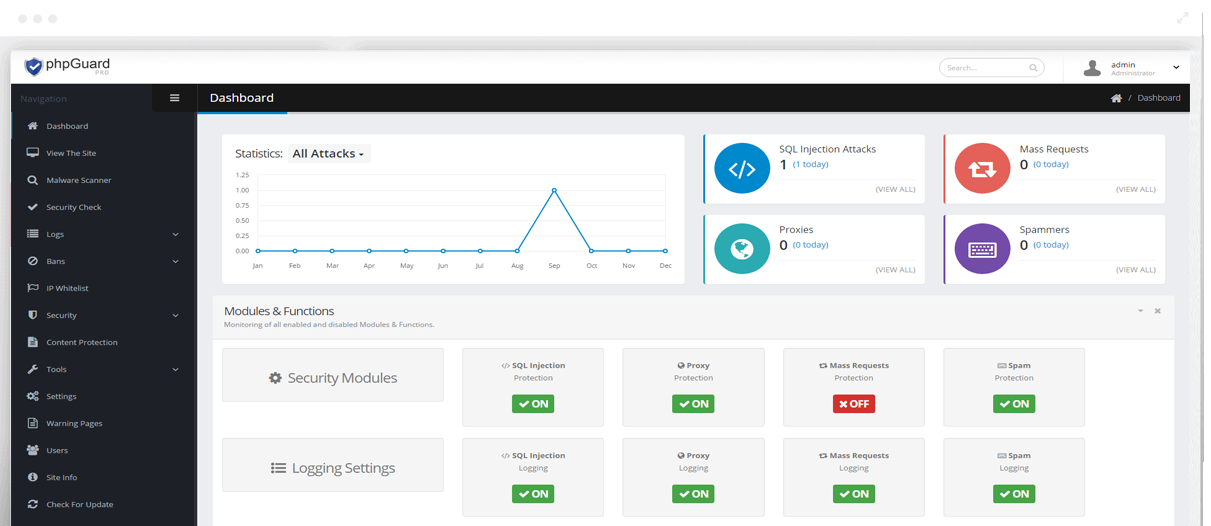Click the phpGuard shield logo
The width and height of the screenshot is (1211, 526).
(x=33, y=67)
